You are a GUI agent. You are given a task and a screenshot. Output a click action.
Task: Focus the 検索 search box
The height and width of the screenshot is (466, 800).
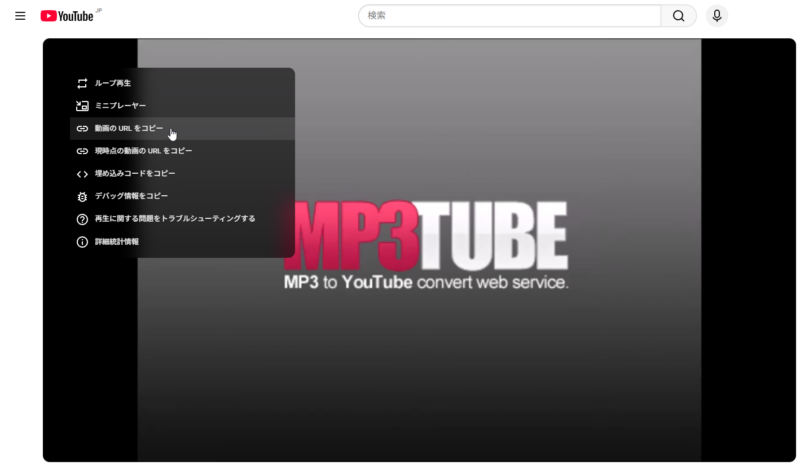[x=509, y=16]
